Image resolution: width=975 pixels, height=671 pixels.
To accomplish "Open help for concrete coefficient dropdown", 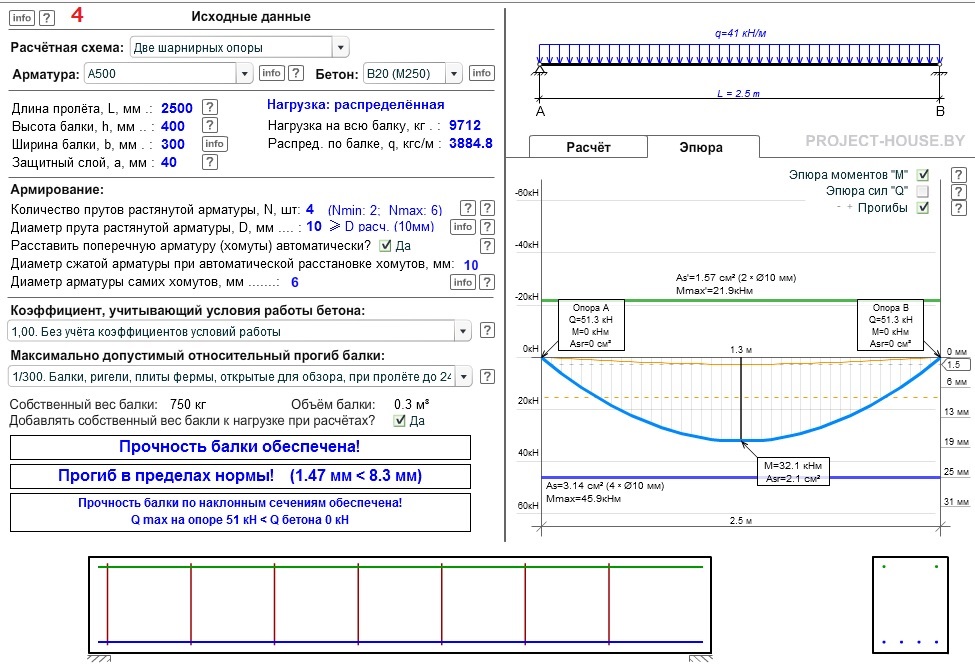I will tap(488, 330).
